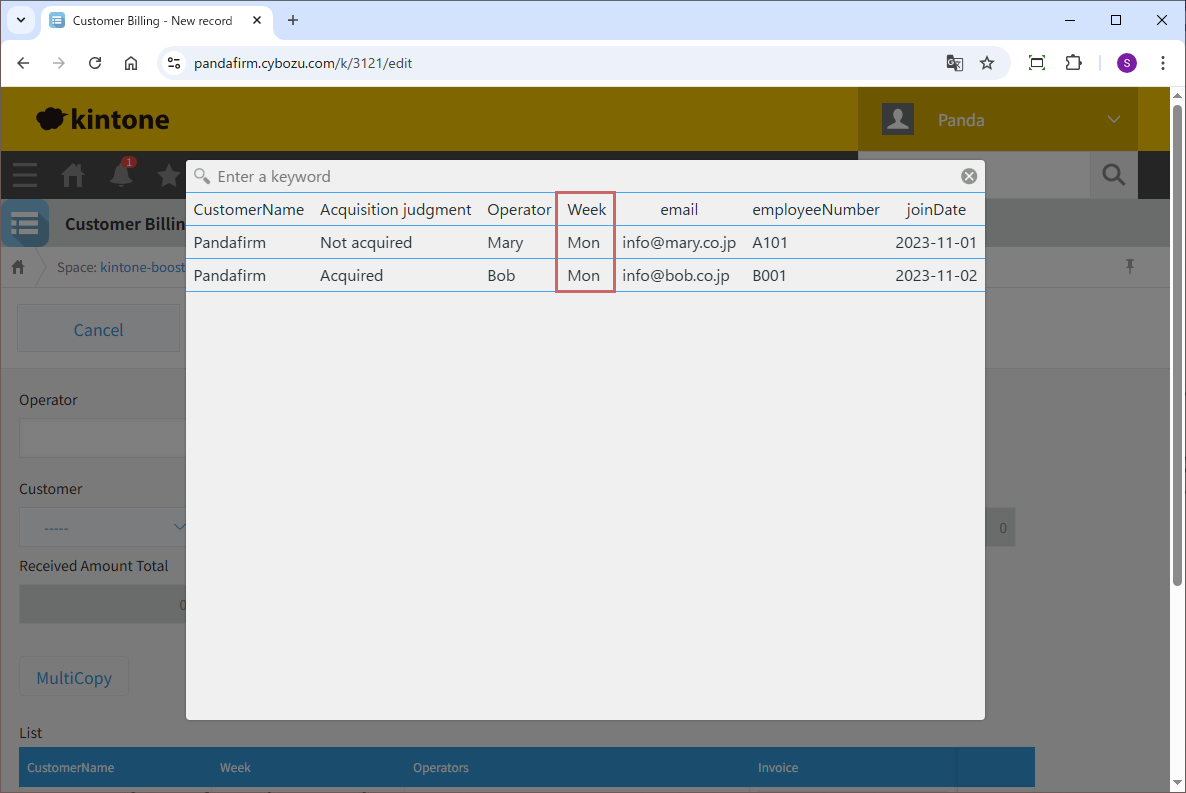Click the kintone hamburger menu icon
Viewport: 1186px width, 793px height.
pos(24,175)
